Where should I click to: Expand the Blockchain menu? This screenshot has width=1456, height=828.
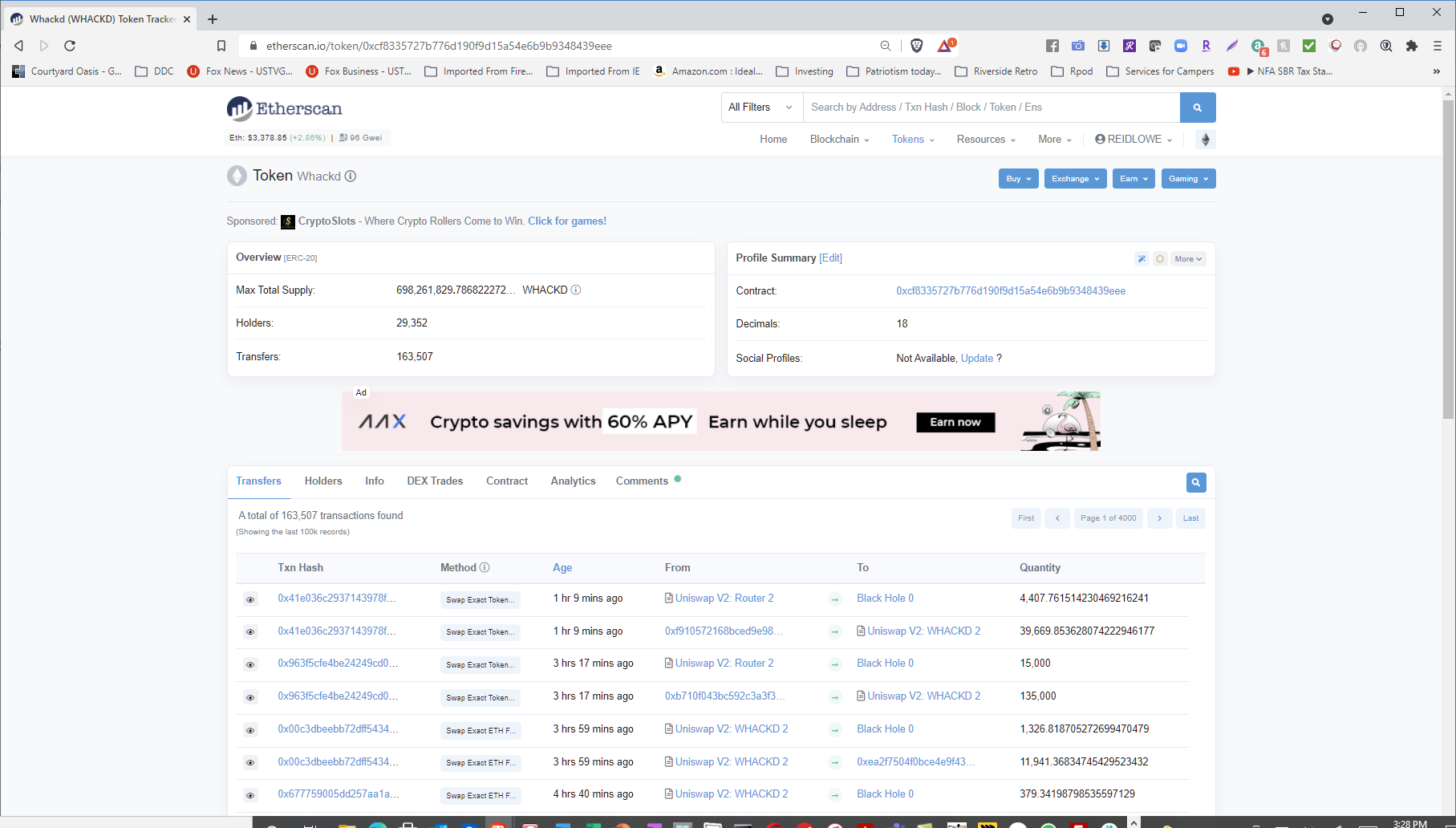(839, 140)
